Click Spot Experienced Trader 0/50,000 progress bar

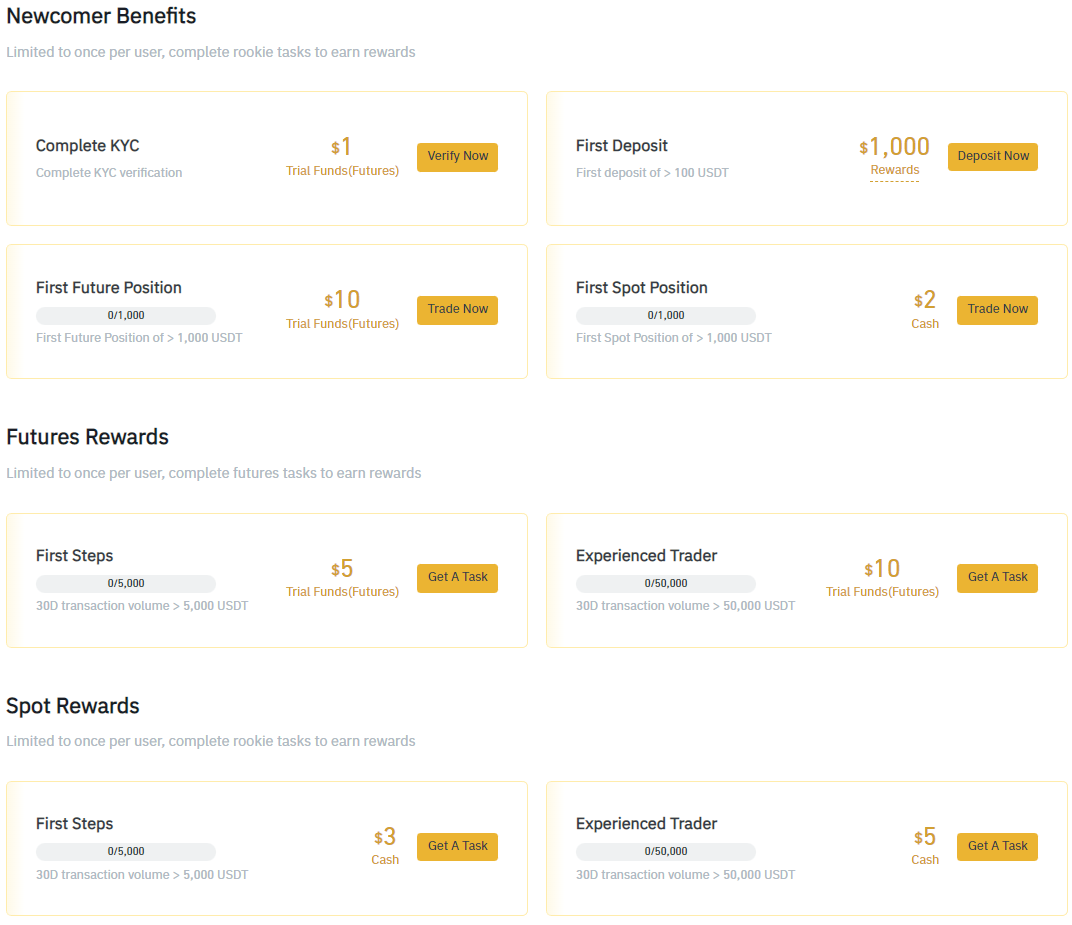[x=666, y=851]
